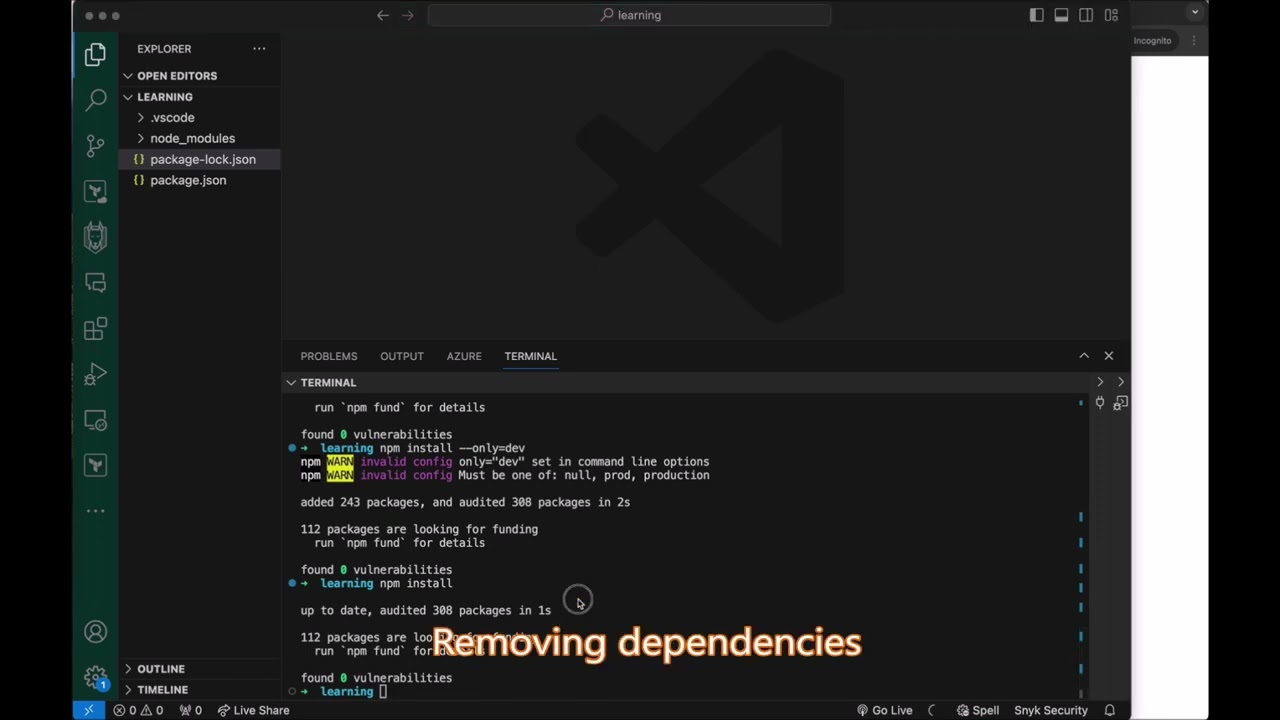Maximize the panel size chevron

[x=1084, y=356]
